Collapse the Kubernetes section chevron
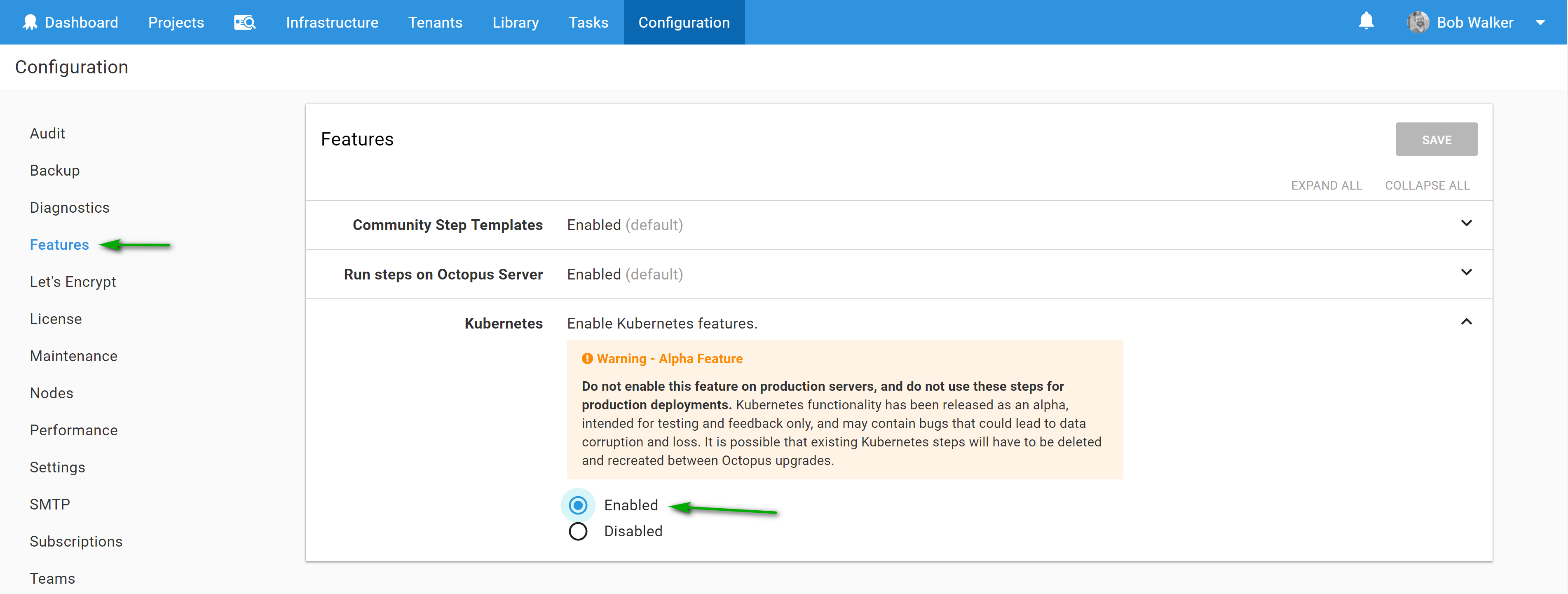 click(x=1466, y=322)
